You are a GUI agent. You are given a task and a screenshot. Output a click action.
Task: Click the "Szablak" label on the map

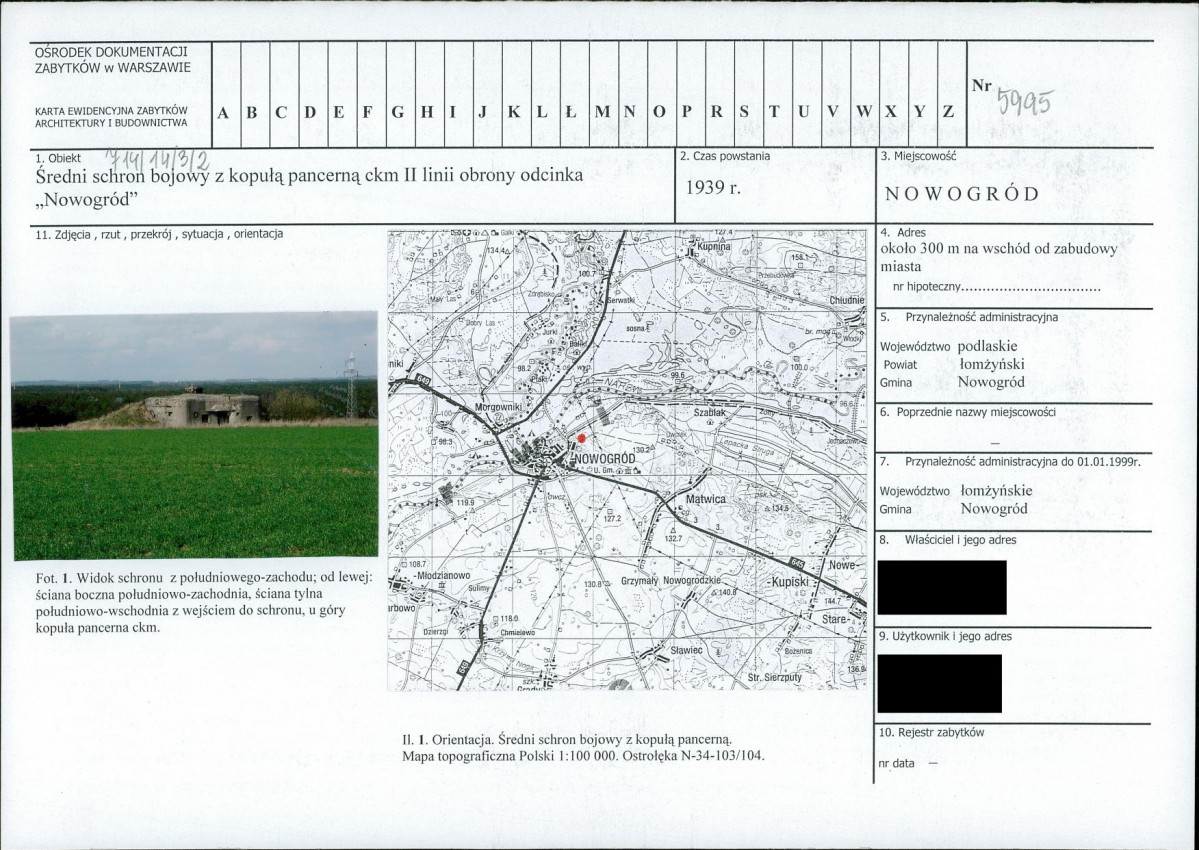point(710,412)
